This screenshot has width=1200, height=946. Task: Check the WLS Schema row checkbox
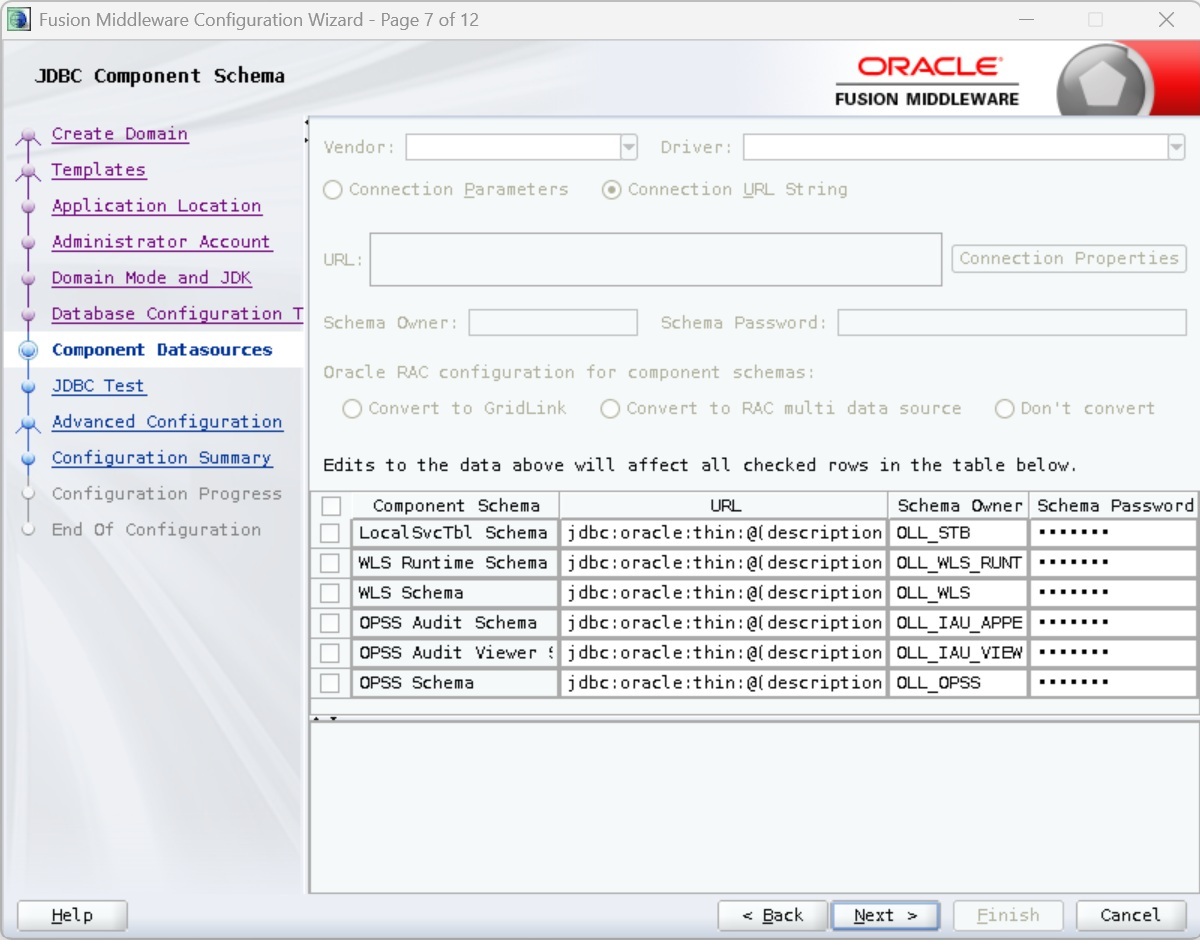(330, 594)
